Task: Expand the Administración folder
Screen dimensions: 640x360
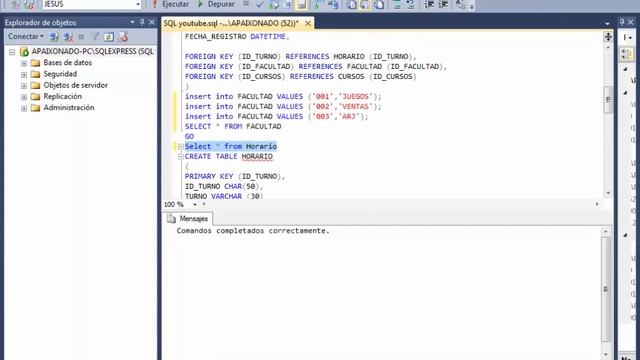Action: [24, 108]
